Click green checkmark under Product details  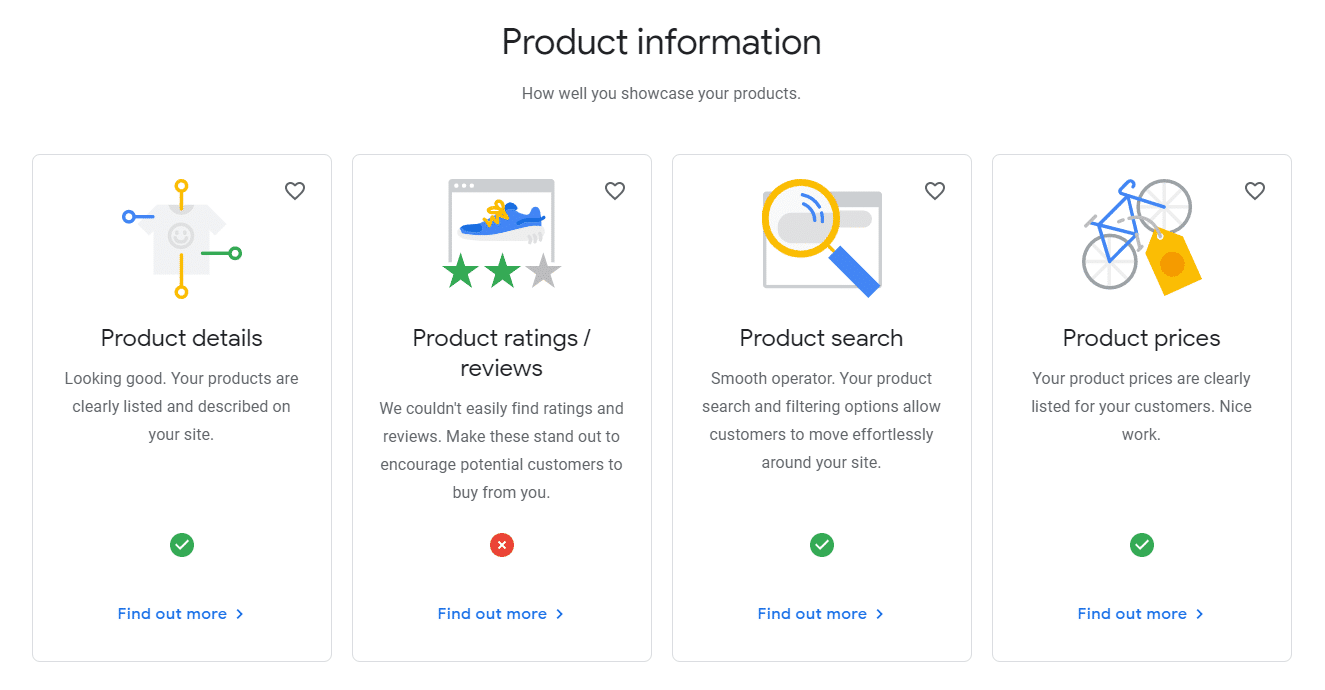(x=182, y=545)
